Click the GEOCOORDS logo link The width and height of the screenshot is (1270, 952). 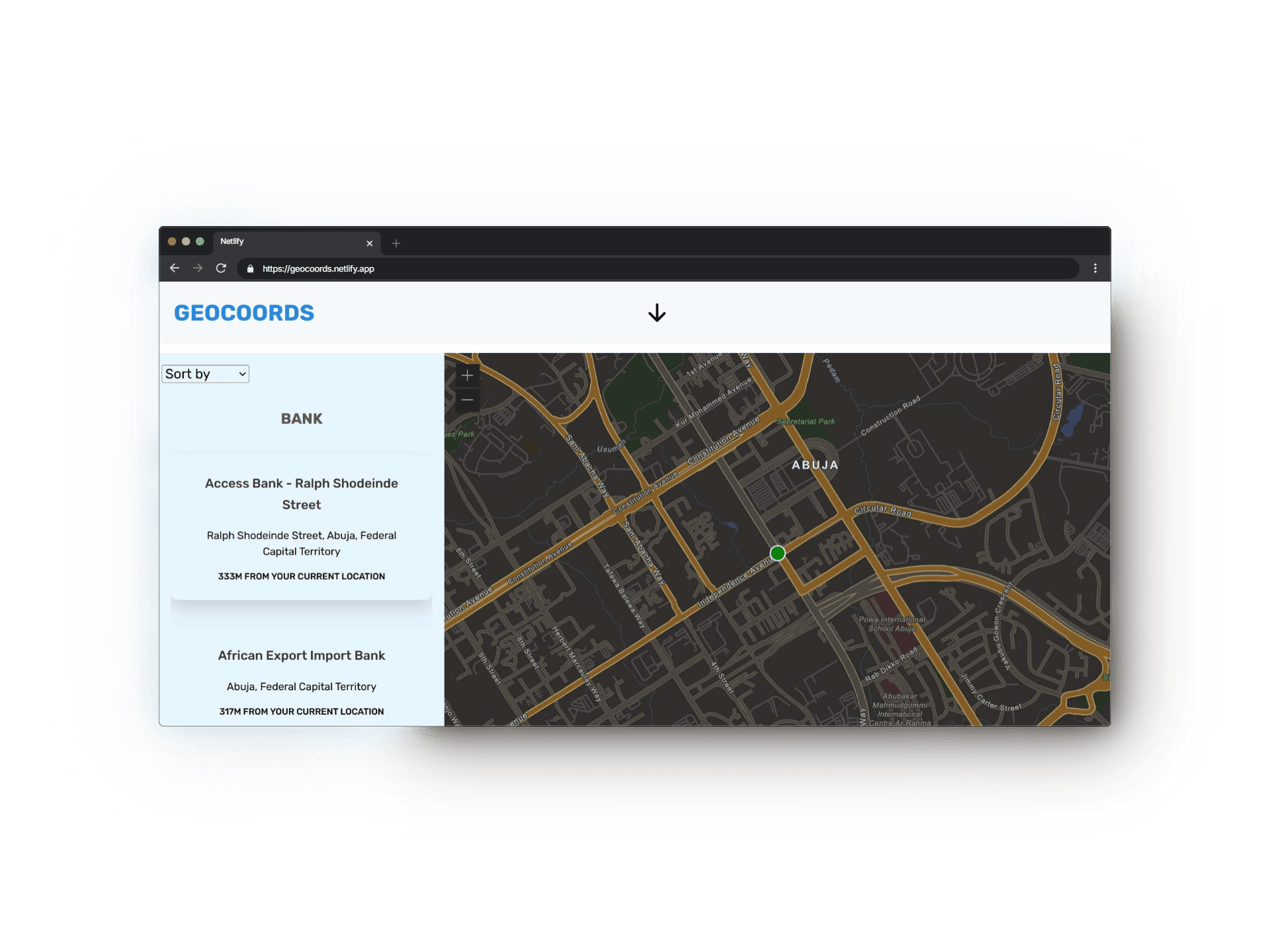click(x=244, y=313)
